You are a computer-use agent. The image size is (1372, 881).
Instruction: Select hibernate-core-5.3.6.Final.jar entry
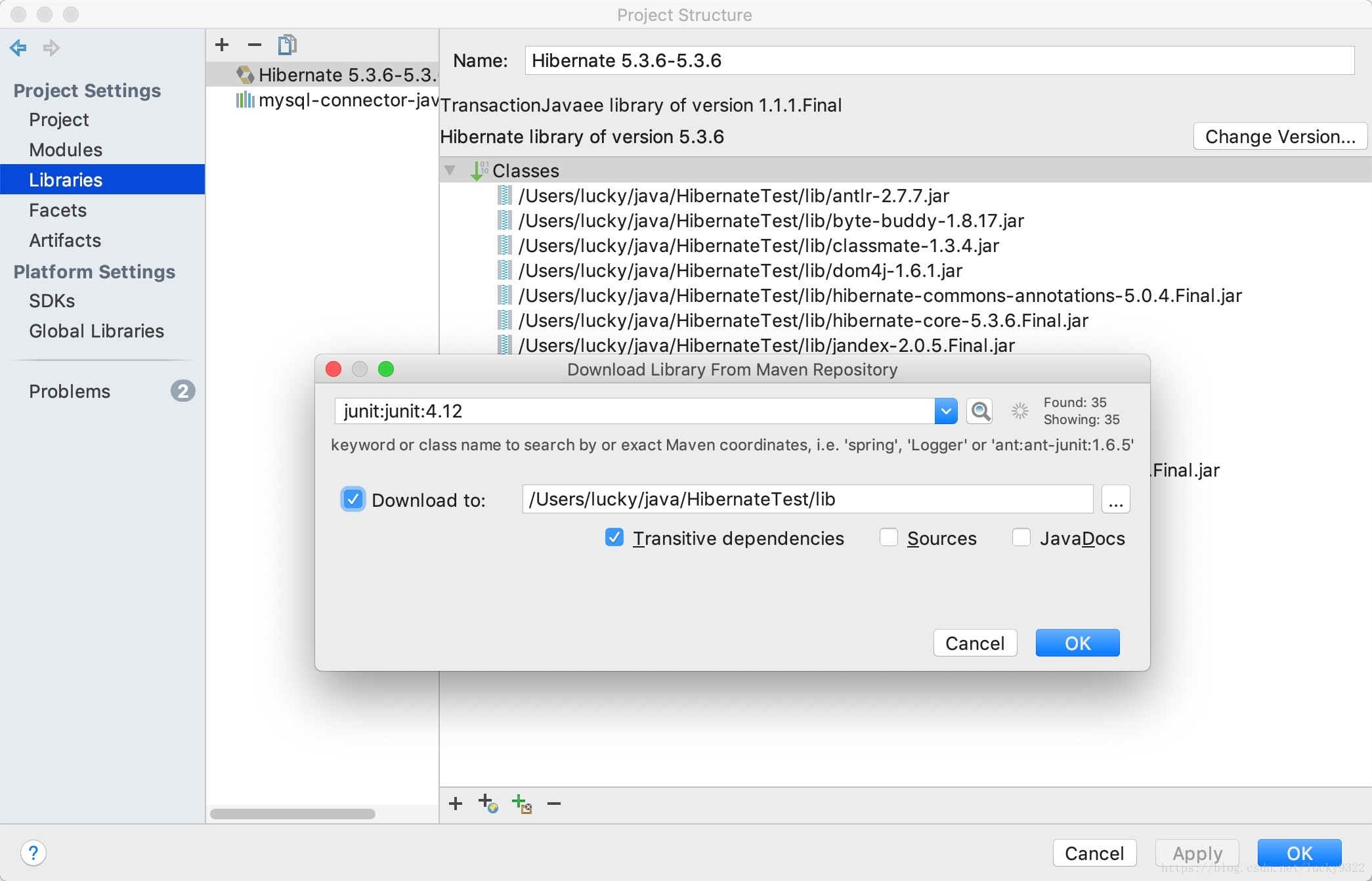(803, 320)
